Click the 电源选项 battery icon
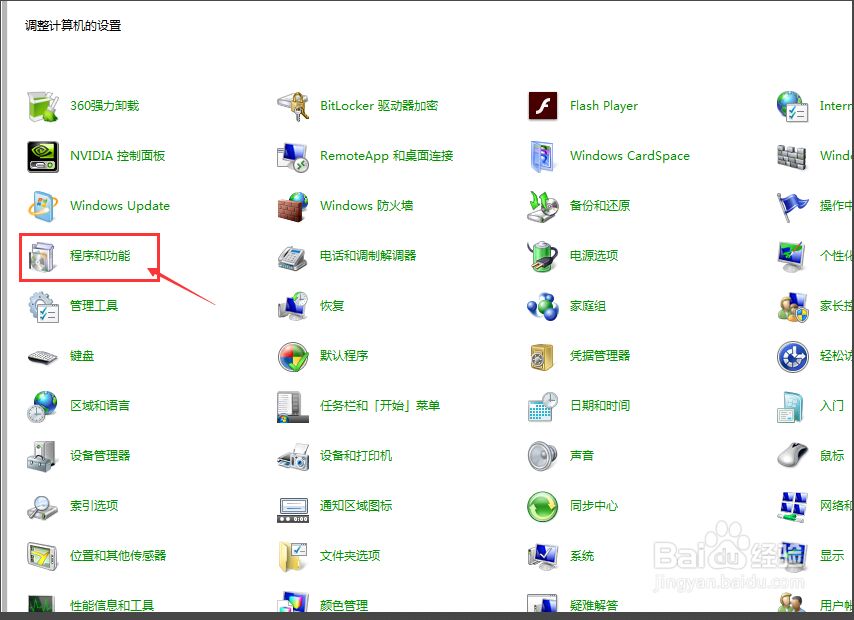Viewport: 854px width, 620px height. point(542,256)
